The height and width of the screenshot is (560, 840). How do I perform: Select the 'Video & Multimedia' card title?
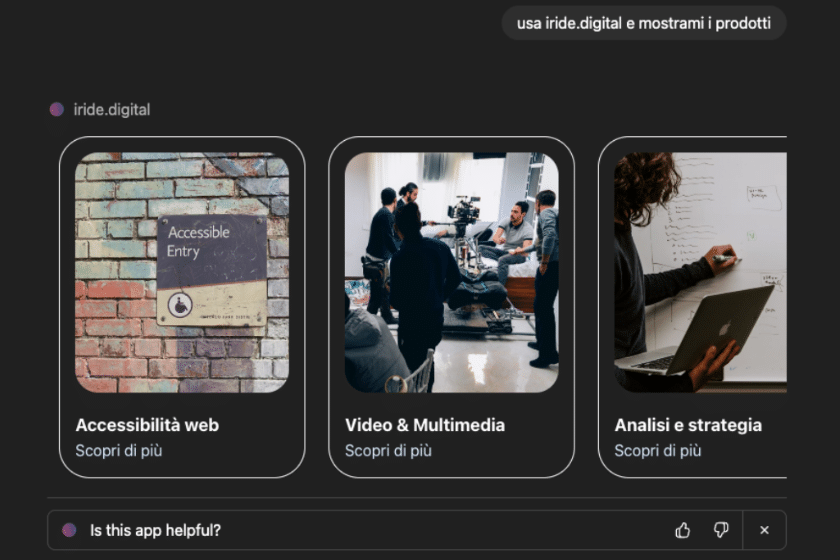click(x=425, y=425)
